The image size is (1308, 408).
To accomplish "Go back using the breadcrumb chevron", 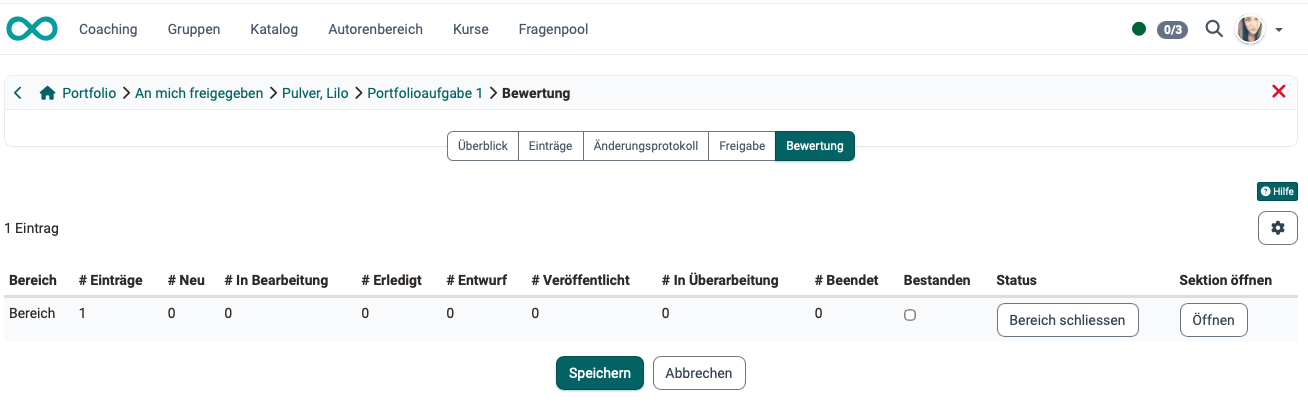I will pos(18,93).
